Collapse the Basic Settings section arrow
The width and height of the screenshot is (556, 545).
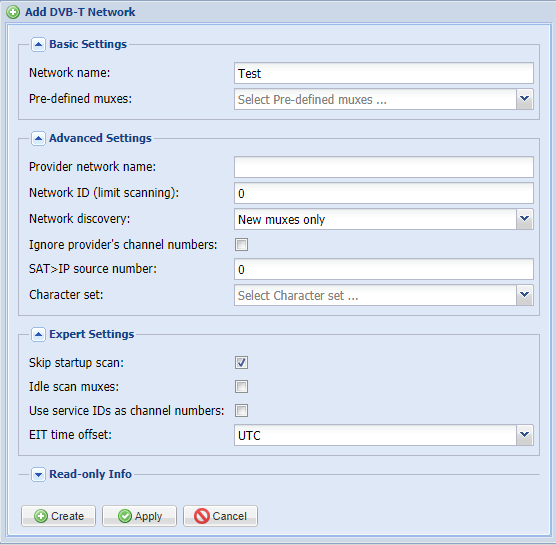38,45
